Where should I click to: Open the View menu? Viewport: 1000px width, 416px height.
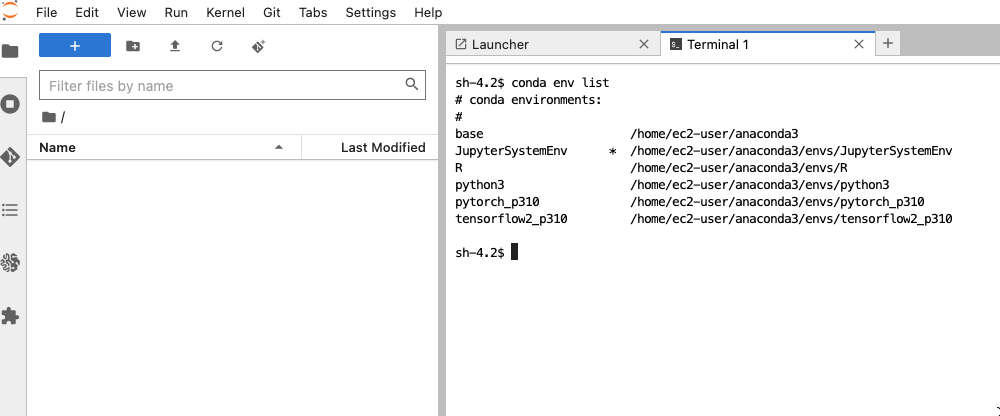point(131,12)
